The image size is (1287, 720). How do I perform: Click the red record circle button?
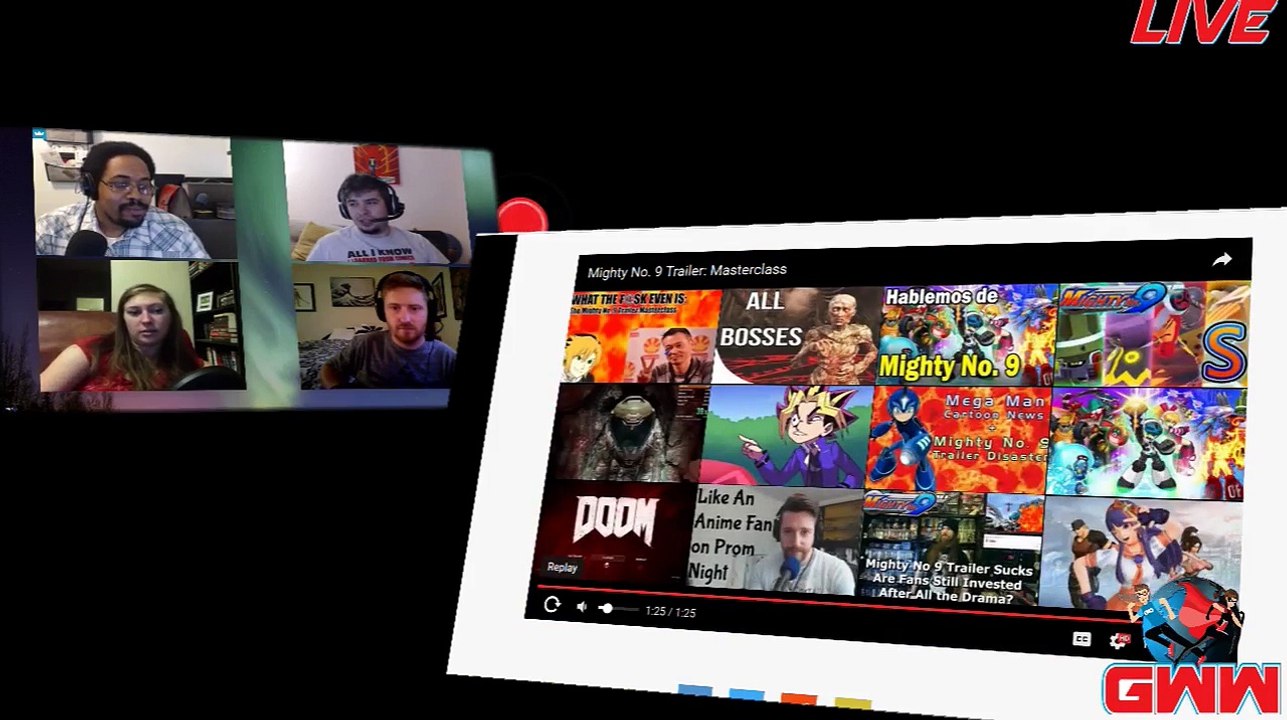[x=522, y=216]
